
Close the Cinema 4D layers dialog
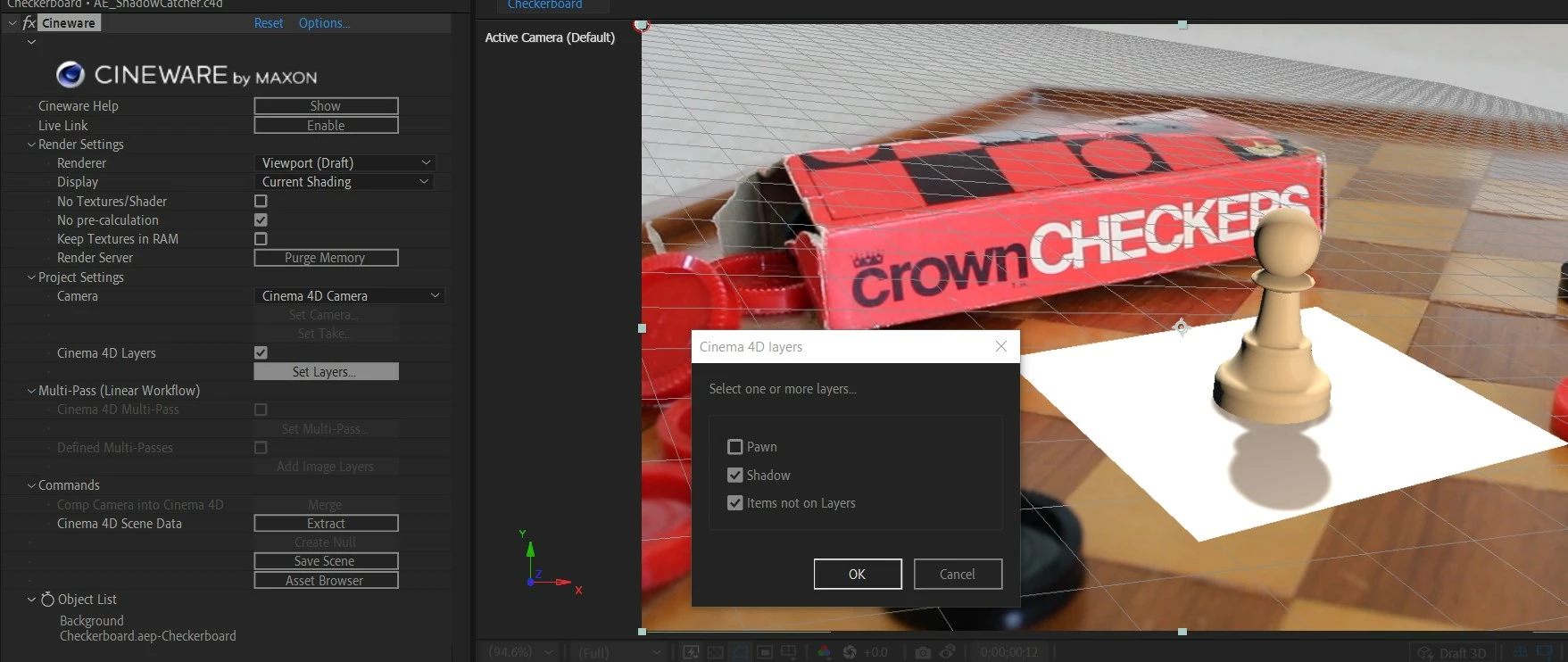coord(1001,346)
